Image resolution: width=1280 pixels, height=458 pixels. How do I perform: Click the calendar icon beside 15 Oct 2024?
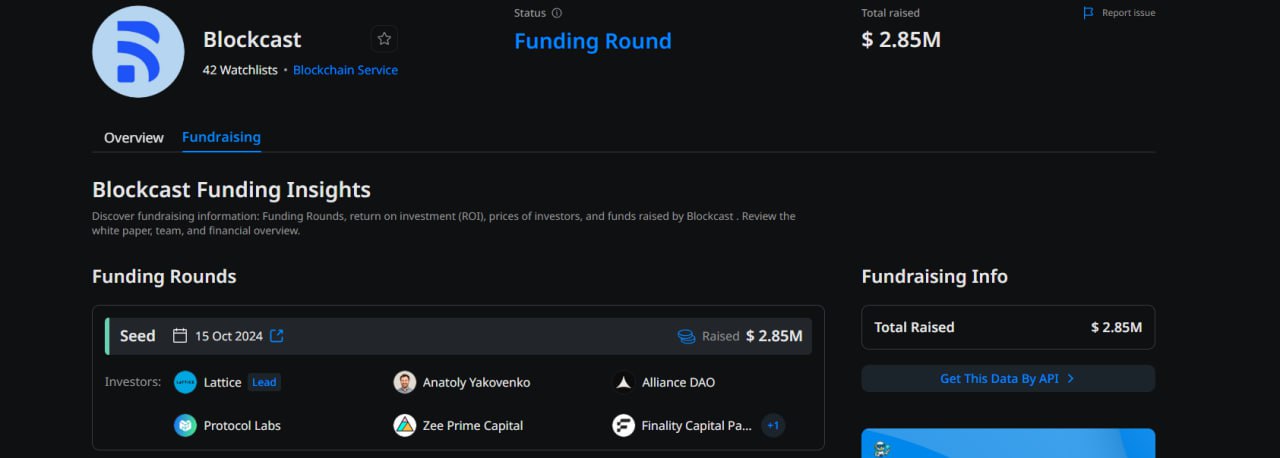tap(180, 336)
